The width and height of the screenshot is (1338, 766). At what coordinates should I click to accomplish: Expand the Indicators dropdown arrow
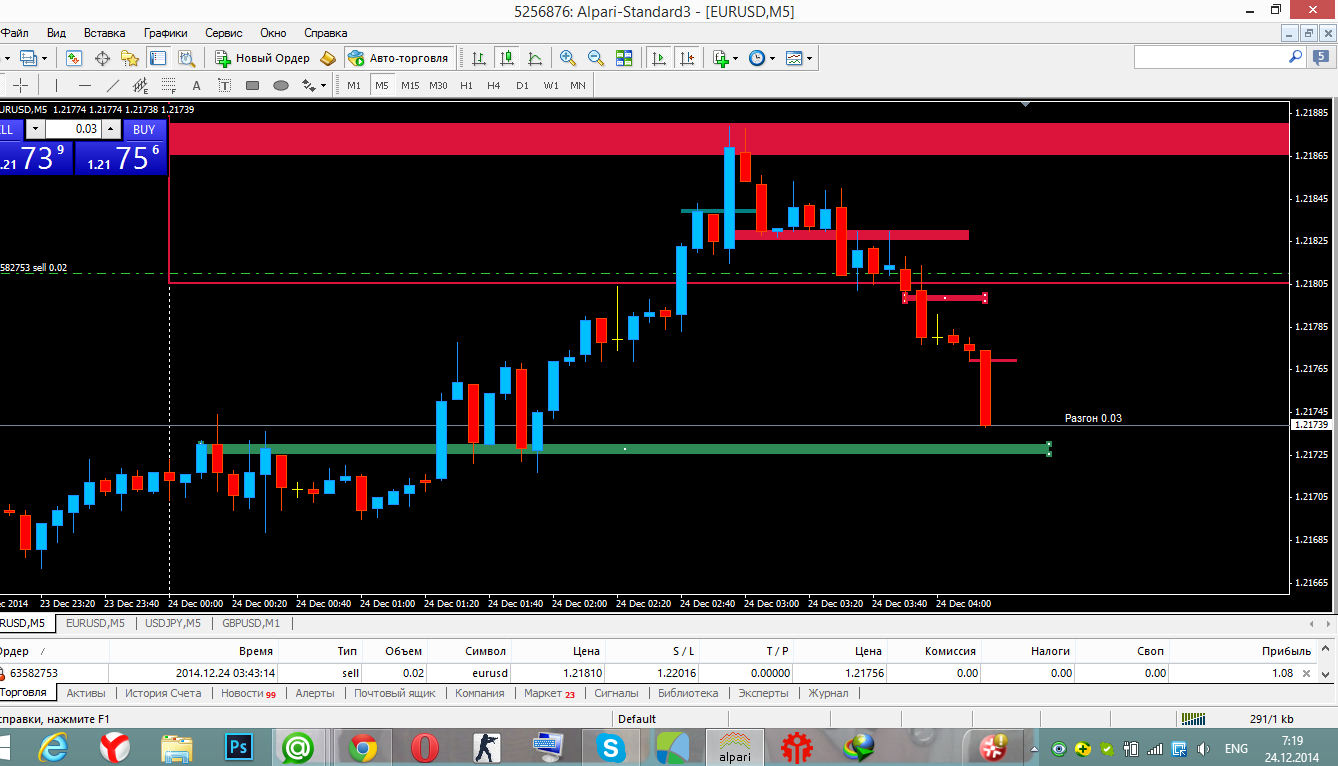click(x=735, y=58)
